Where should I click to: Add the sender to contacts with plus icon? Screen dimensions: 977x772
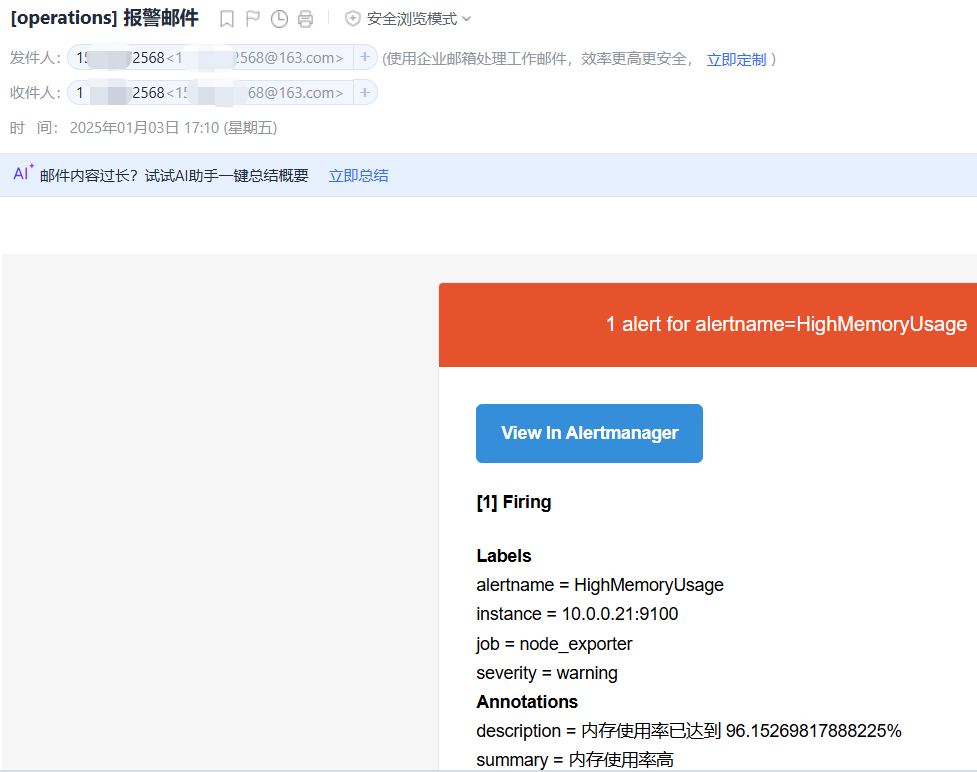(365, 58)
